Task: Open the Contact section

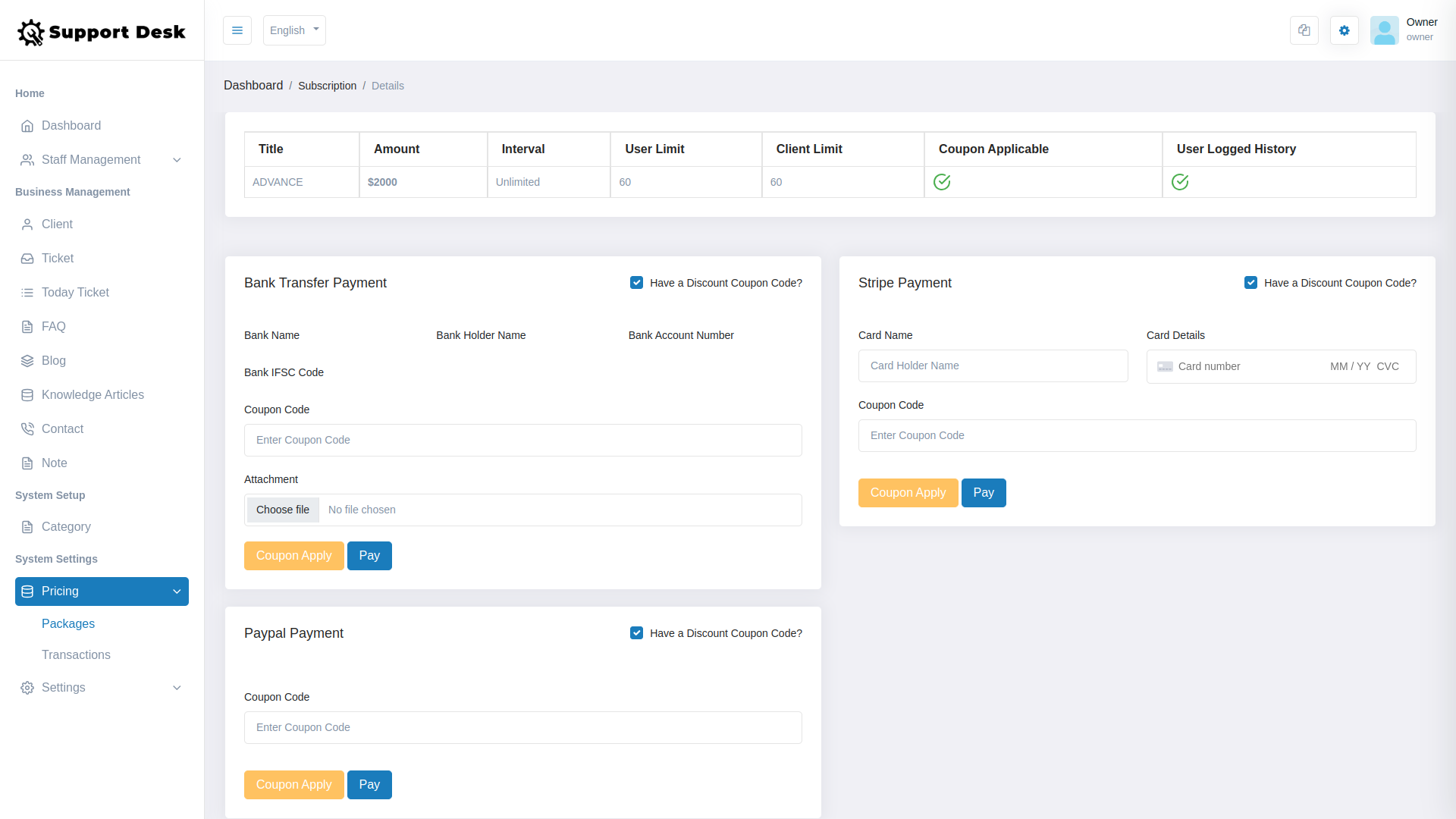Action: click(x=62, y=428)
